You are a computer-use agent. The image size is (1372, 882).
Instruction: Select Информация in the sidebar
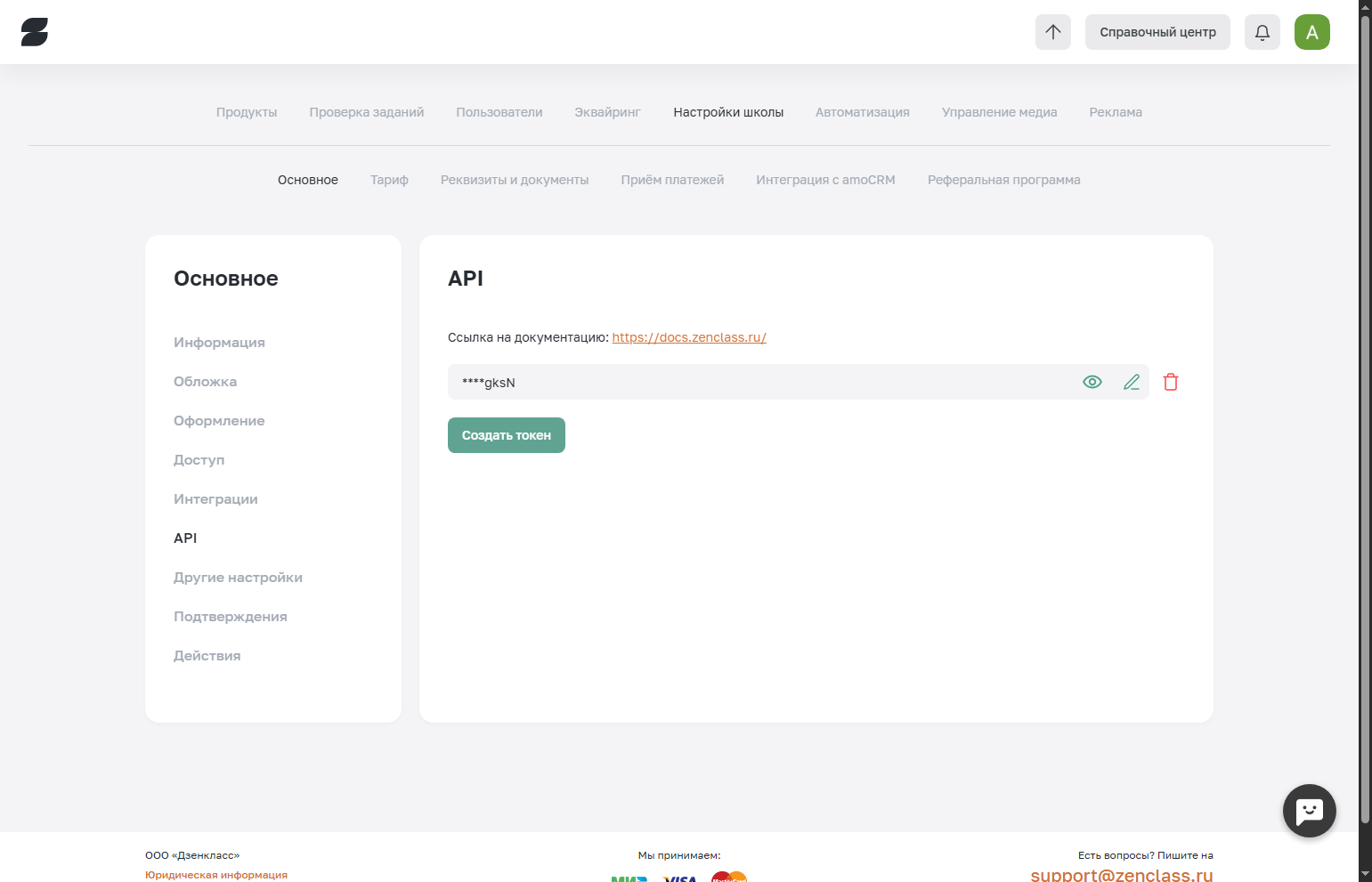(219, 343)
